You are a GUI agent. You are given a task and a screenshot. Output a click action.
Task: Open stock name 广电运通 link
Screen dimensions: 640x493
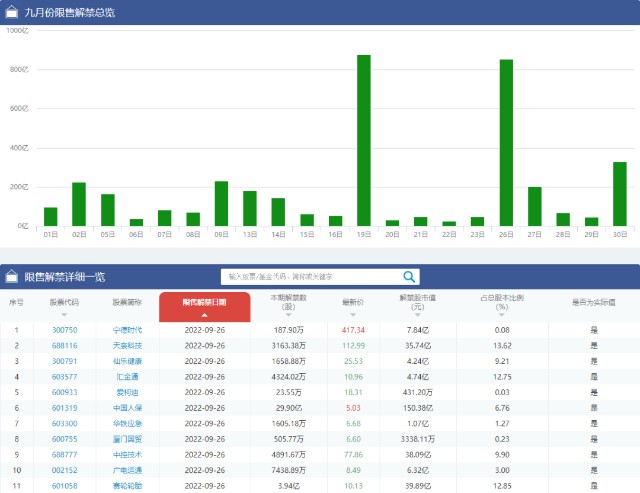(127, 470)
